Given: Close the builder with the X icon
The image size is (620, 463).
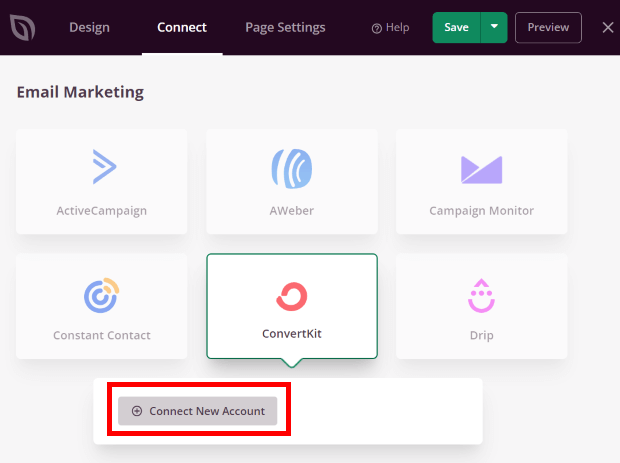Looking at the screenshot, I should (x=608, y=27).
